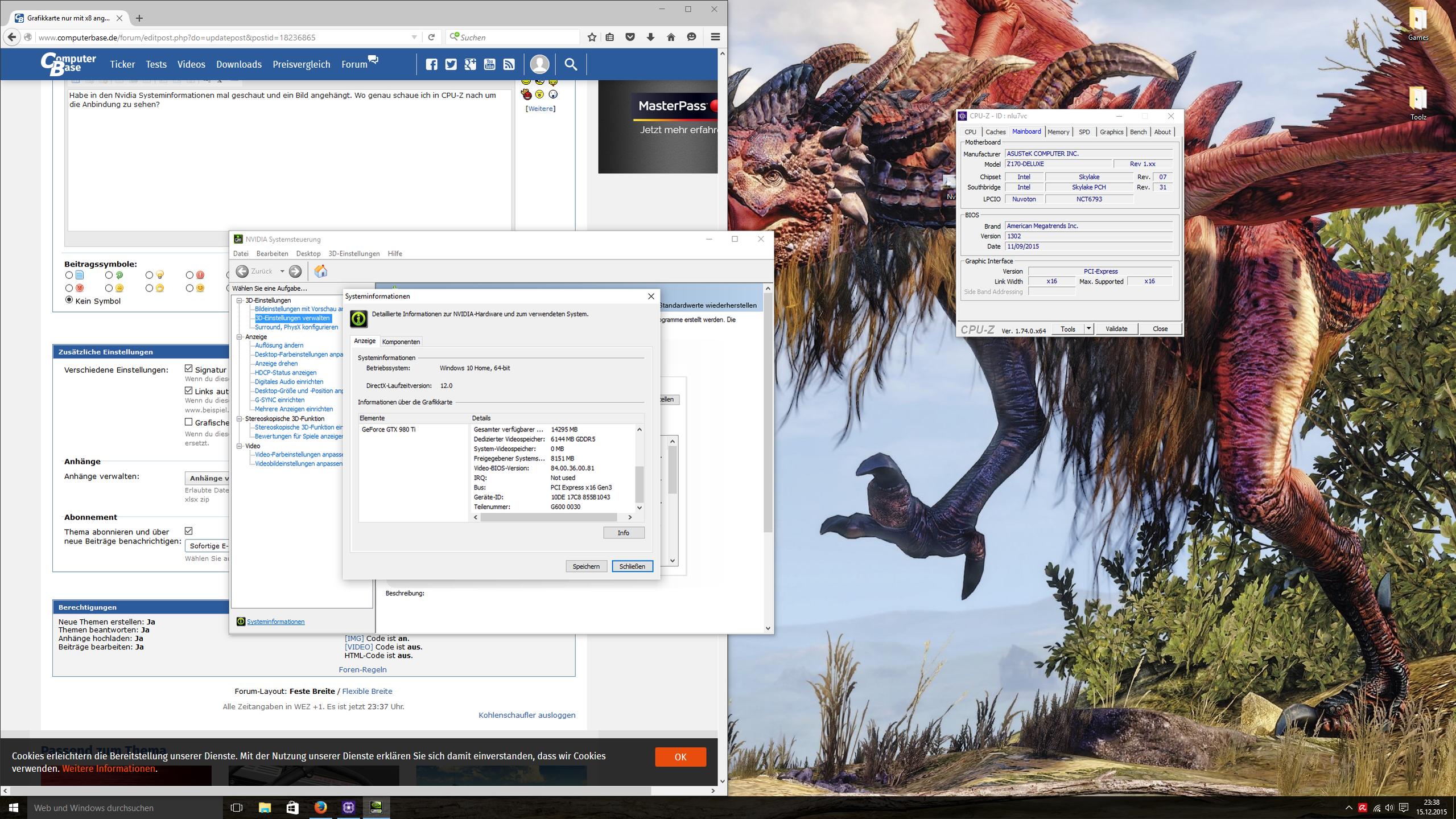The image size is (1456, 819).
Task: Switch to the Komponenten tab
Action: (401, 341)
